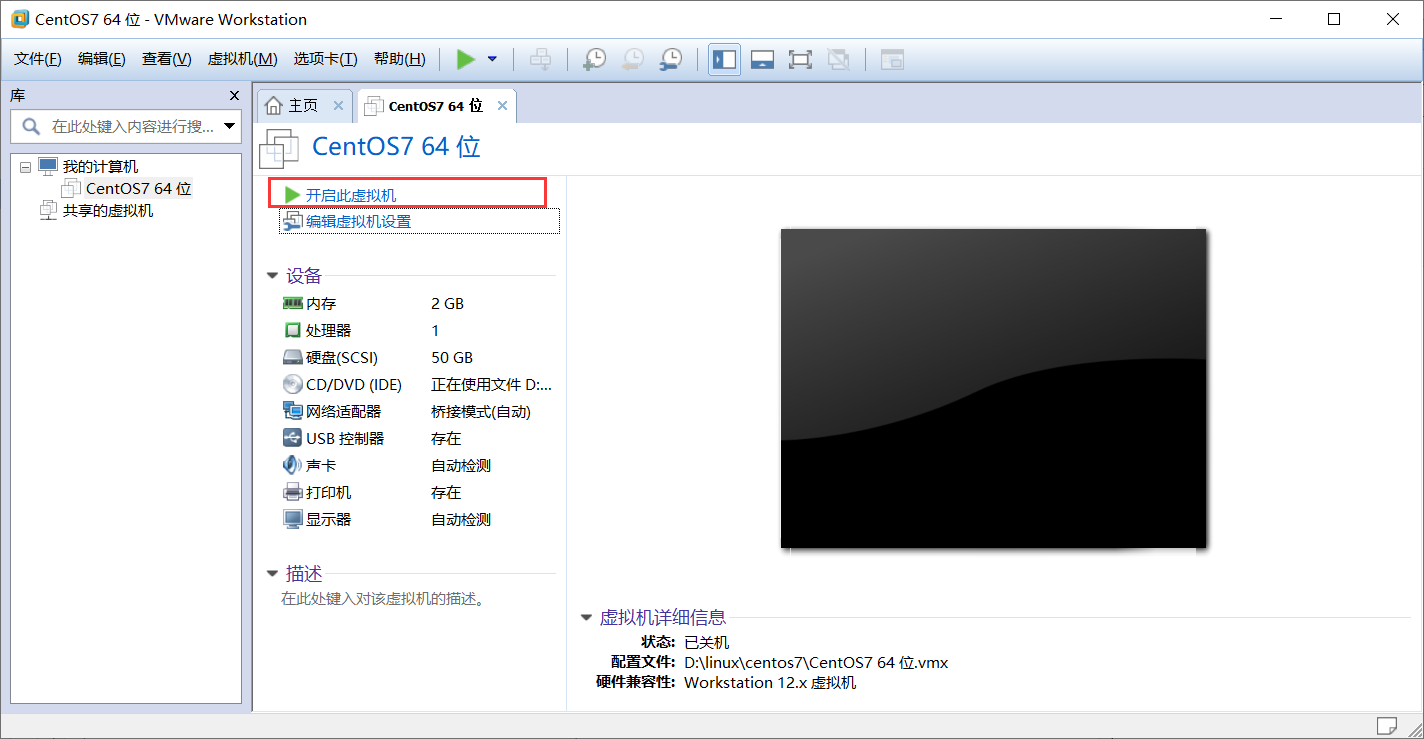Click the Unity mode toolbar icon
The width and height of the screenshot is (1424, 739).
point(838,59)
